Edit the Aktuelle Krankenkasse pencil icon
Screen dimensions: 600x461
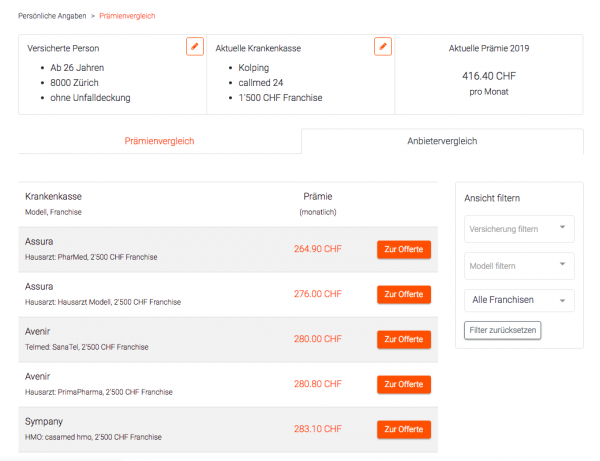383,47
